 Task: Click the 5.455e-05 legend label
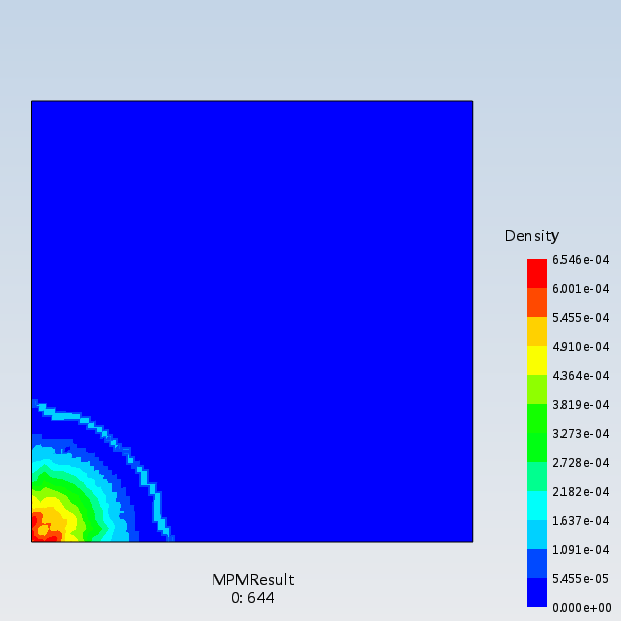tap(581, 579)
